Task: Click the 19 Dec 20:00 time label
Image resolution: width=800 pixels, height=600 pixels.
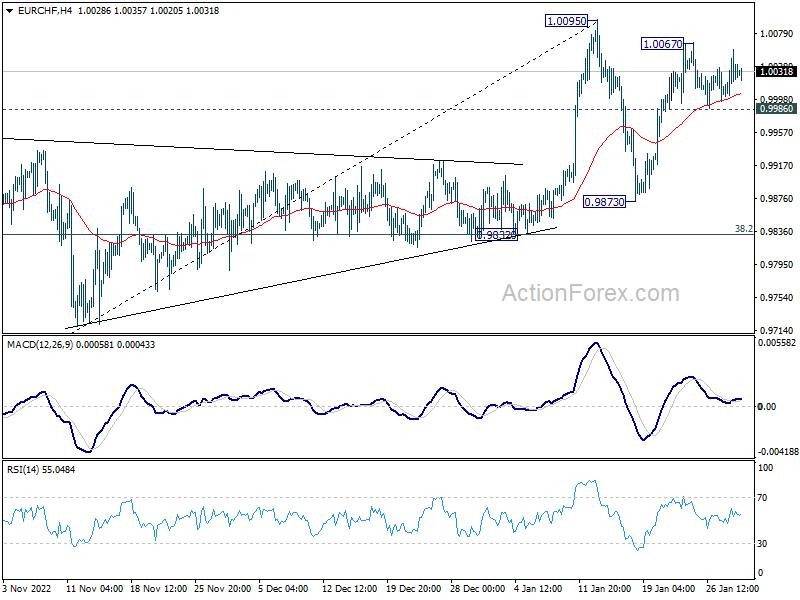Action: point(414,588)
